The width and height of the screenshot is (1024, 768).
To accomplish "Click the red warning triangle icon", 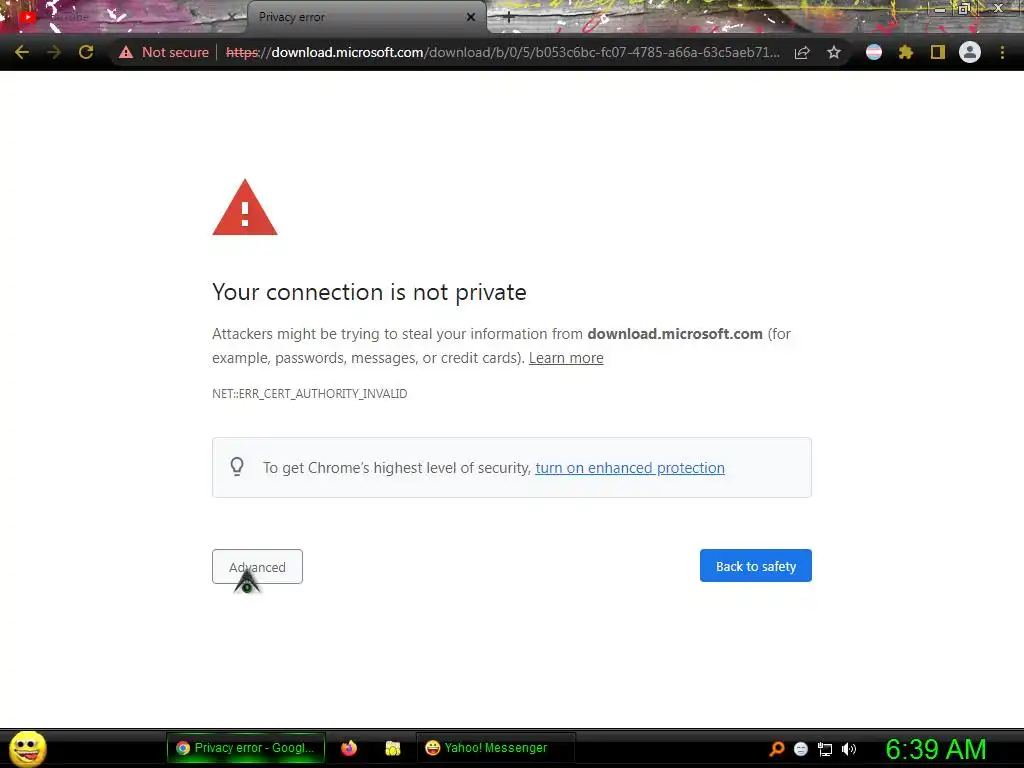I will click(245, 208).
